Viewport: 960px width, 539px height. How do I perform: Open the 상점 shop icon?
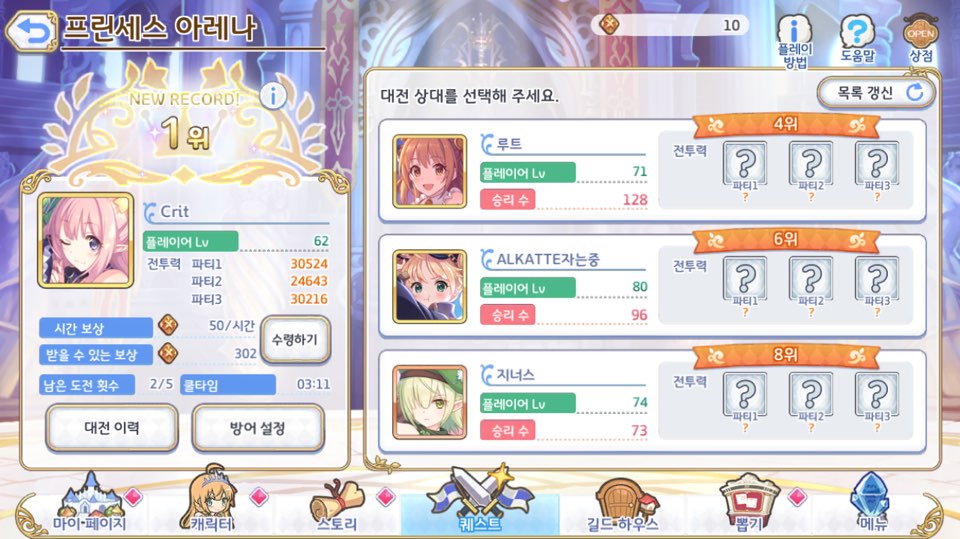click(x=920, y=39)
